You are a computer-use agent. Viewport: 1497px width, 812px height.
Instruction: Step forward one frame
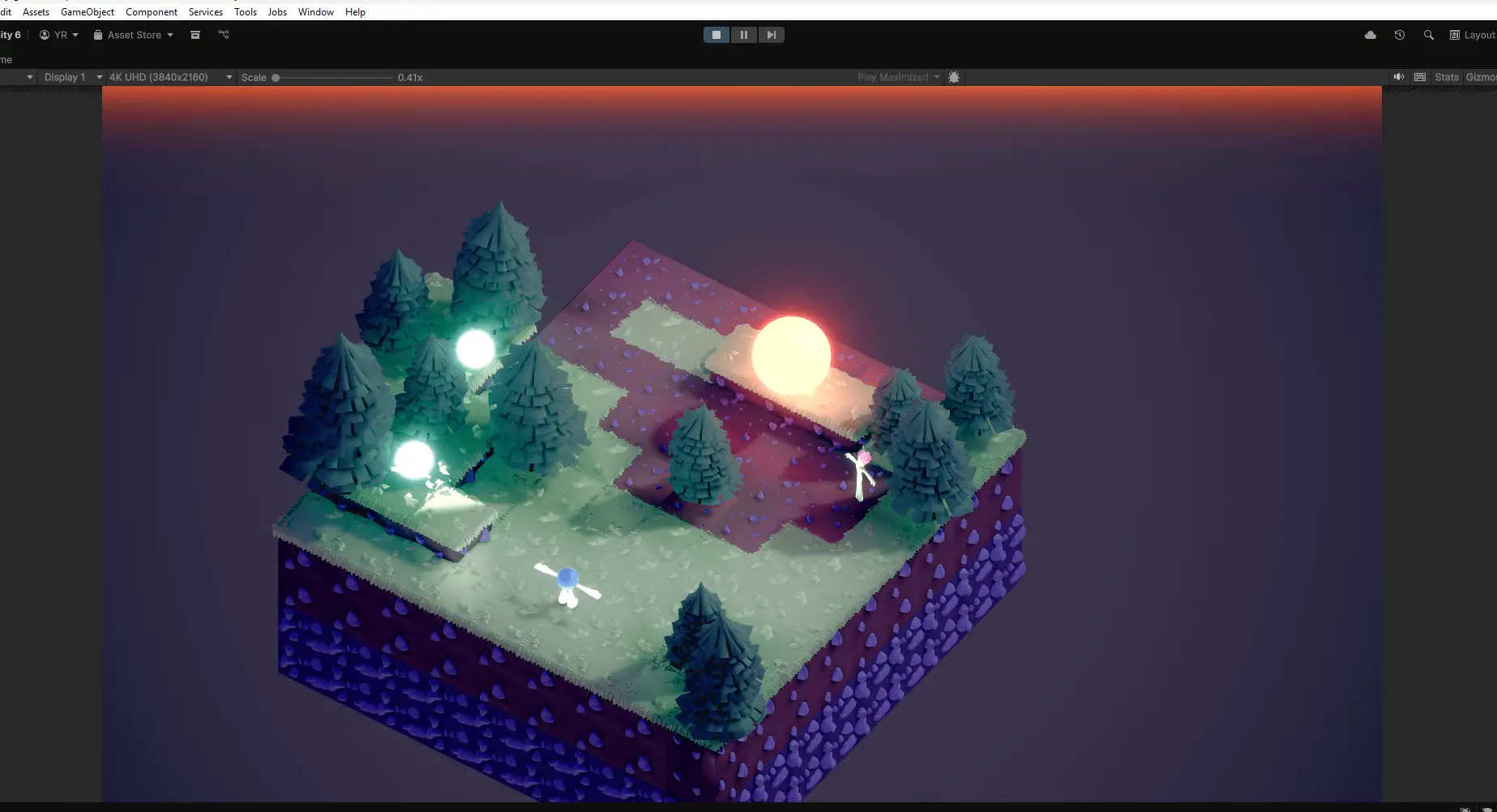tap(771, 35)
